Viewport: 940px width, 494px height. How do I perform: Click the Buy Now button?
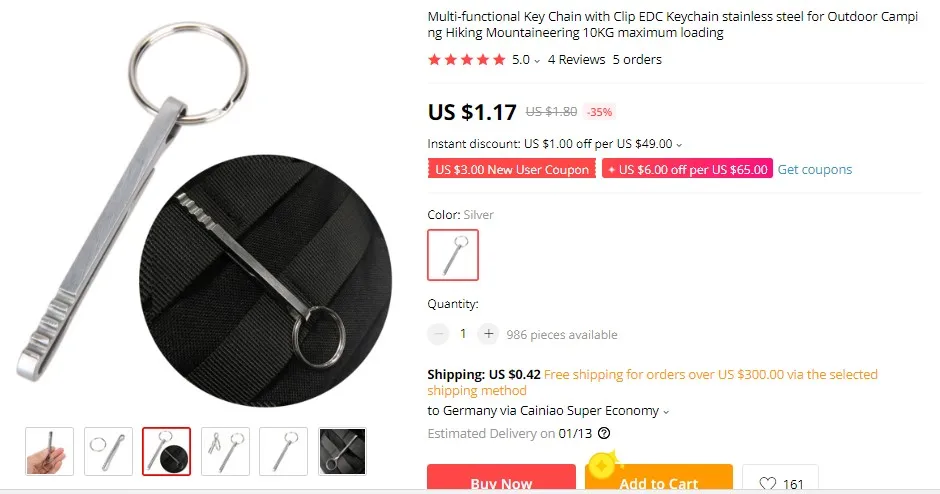(x=501, y=479)
